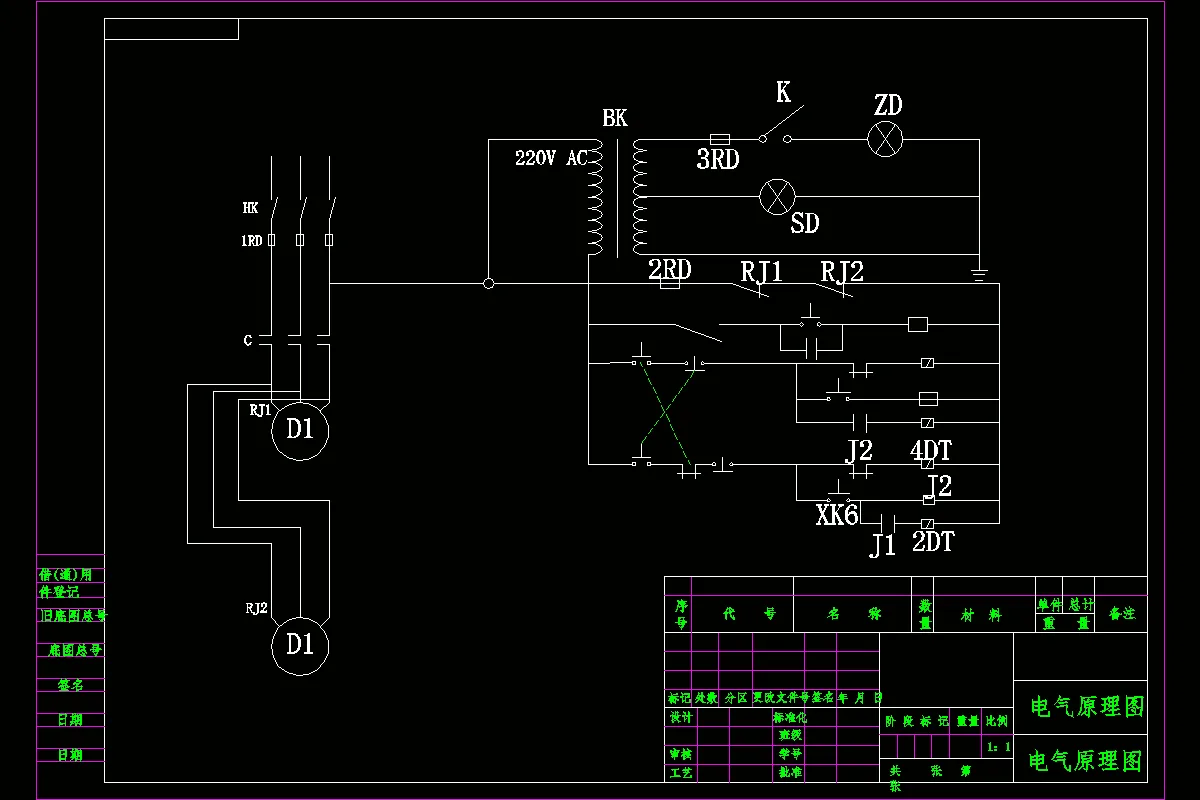Click the '借(通)用' side cell
The width and height of the screenshot is (1200, 800).
click(71, 575)
